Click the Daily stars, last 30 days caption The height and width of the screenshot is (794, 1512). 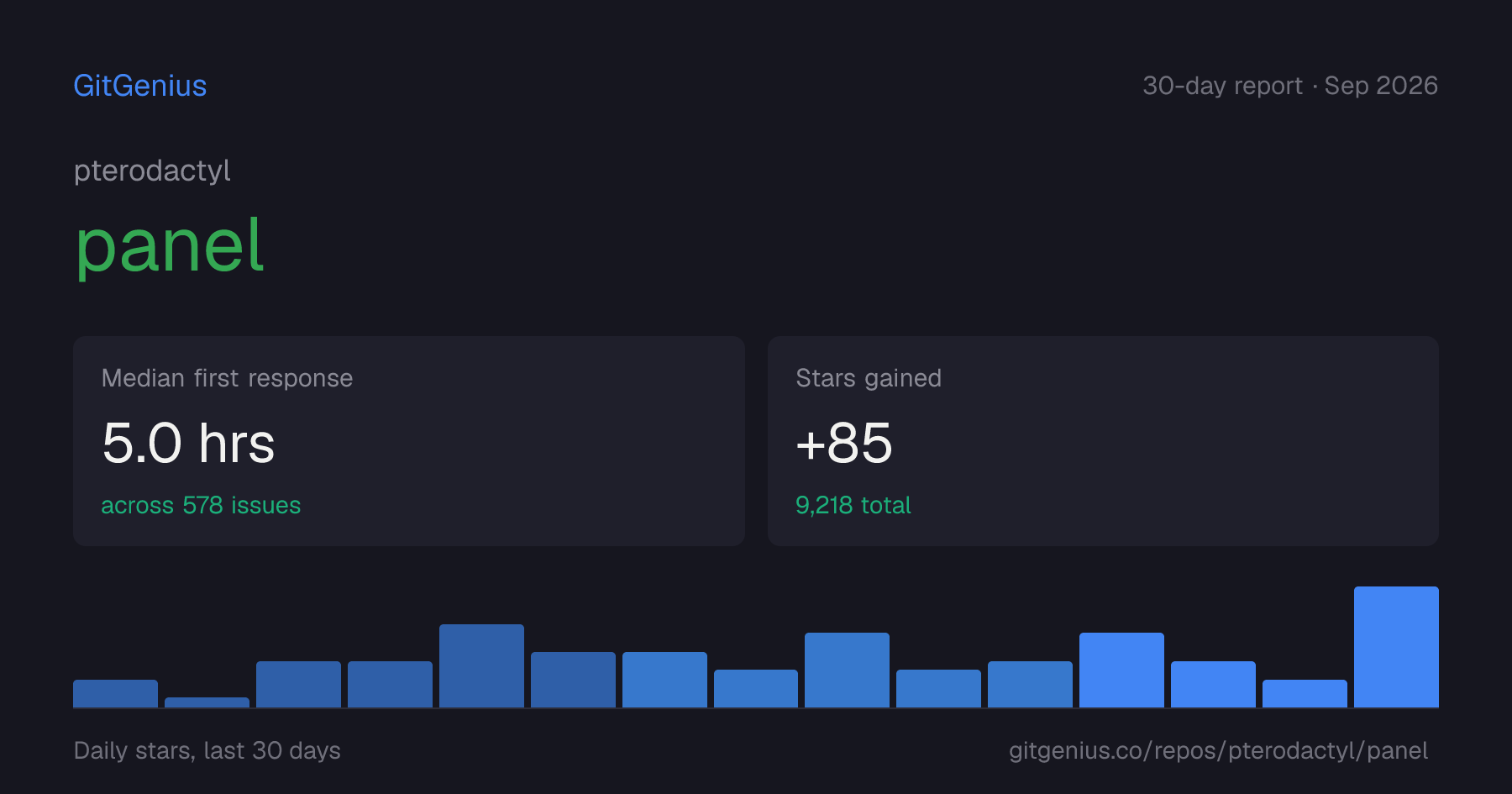207,750
